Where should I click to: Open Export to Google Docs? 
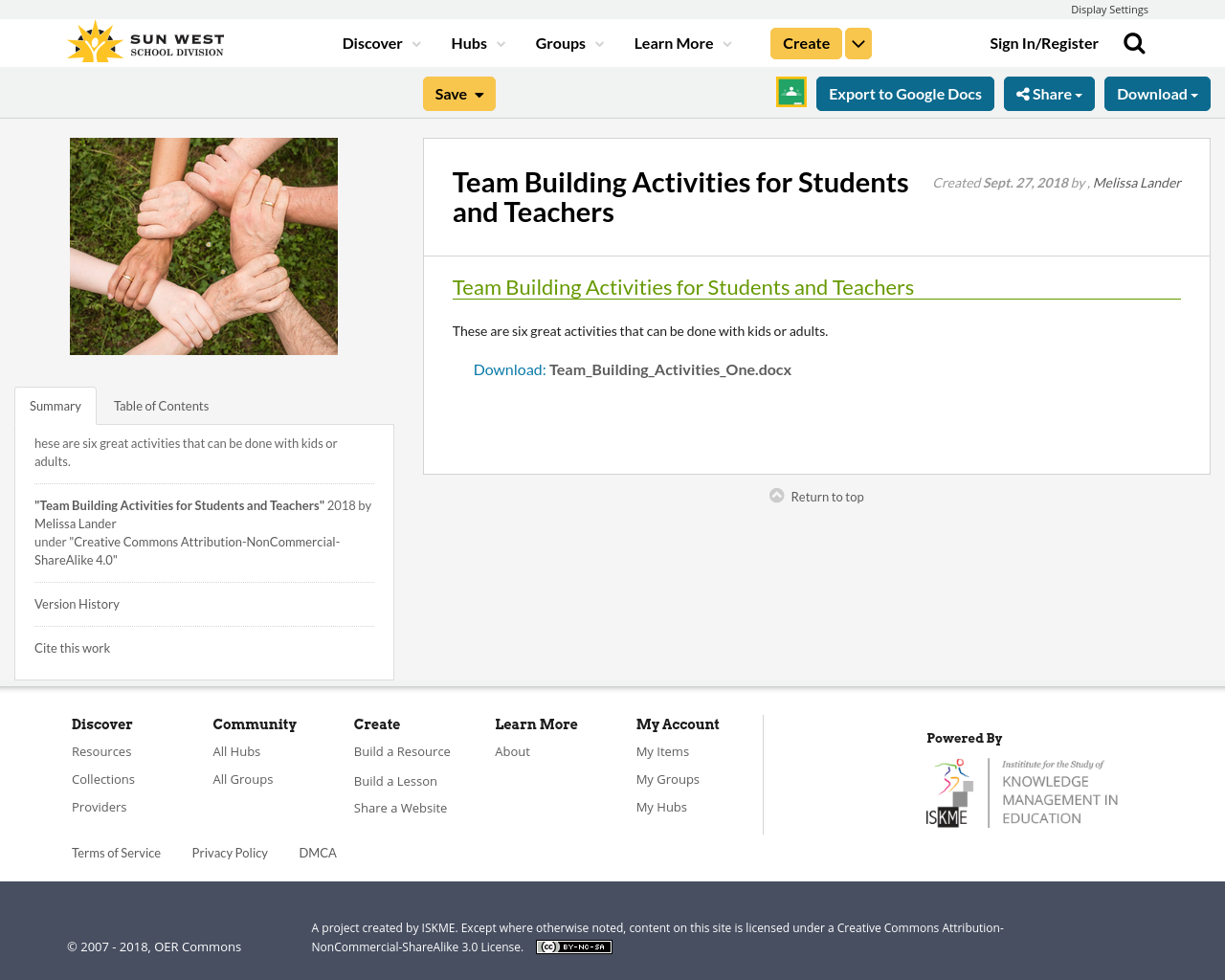tap(904, 92)
